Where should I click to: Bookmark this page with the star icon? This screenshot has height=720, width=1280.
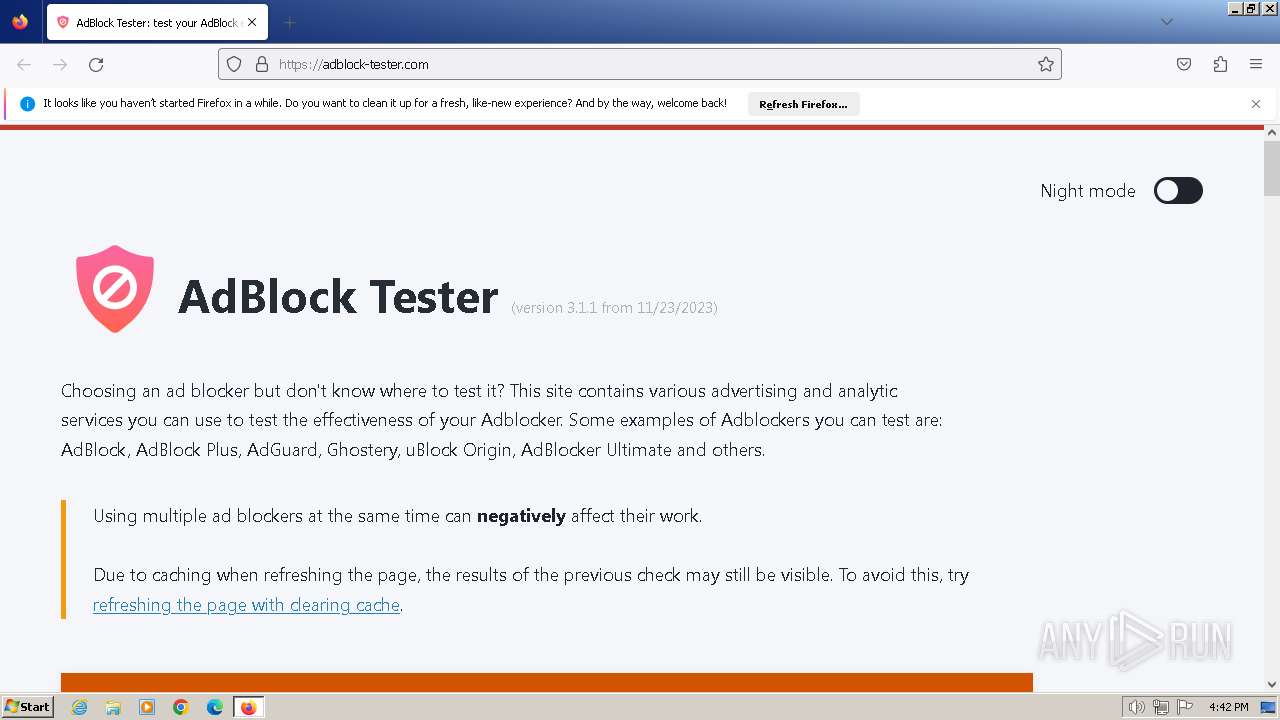click(x=1046, y=64)
